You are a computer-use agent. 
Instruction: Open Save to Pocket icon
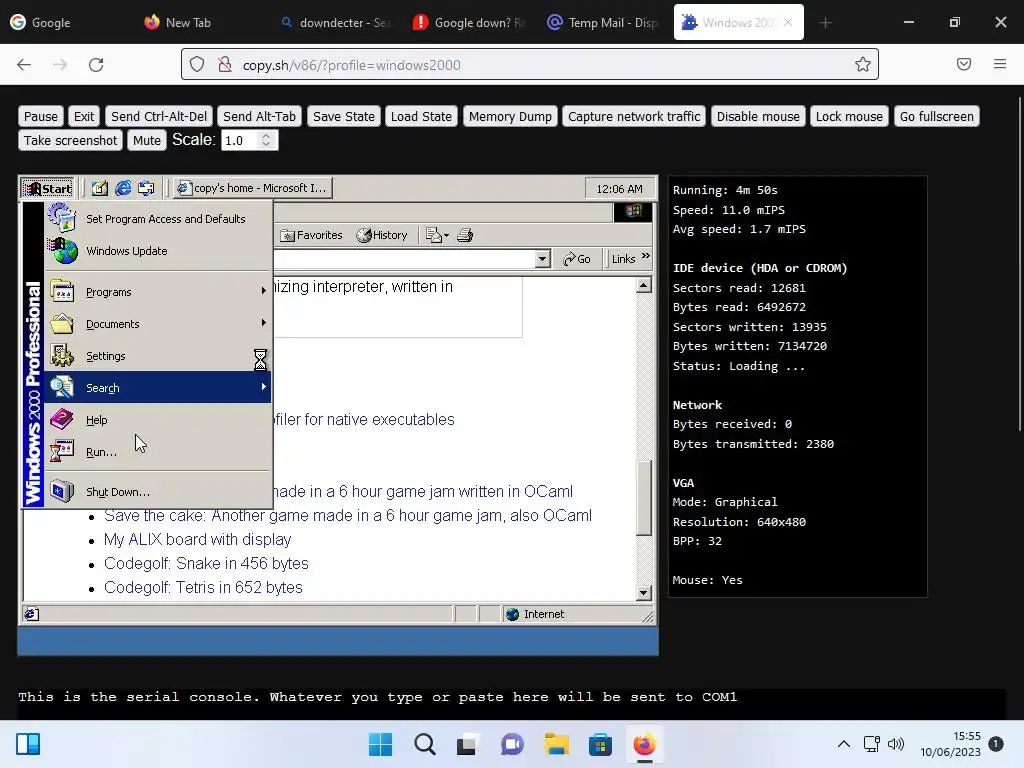coord(964,64)
